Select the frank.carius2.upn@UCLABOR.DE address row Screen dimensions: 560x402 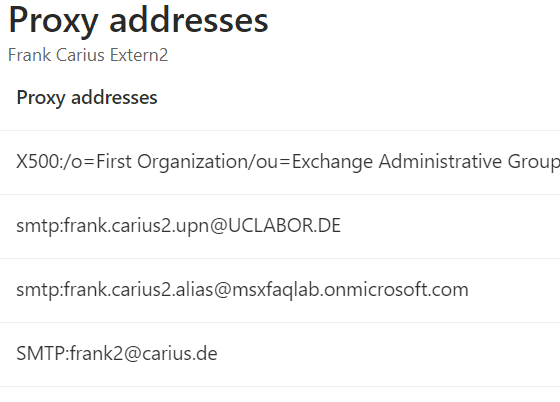(x=280, y=226)
